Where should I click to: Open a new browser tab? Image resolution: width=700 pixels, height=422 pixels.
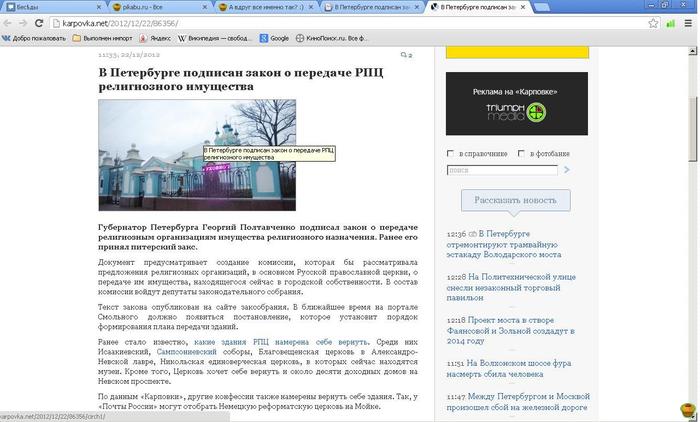coord(542,7)
